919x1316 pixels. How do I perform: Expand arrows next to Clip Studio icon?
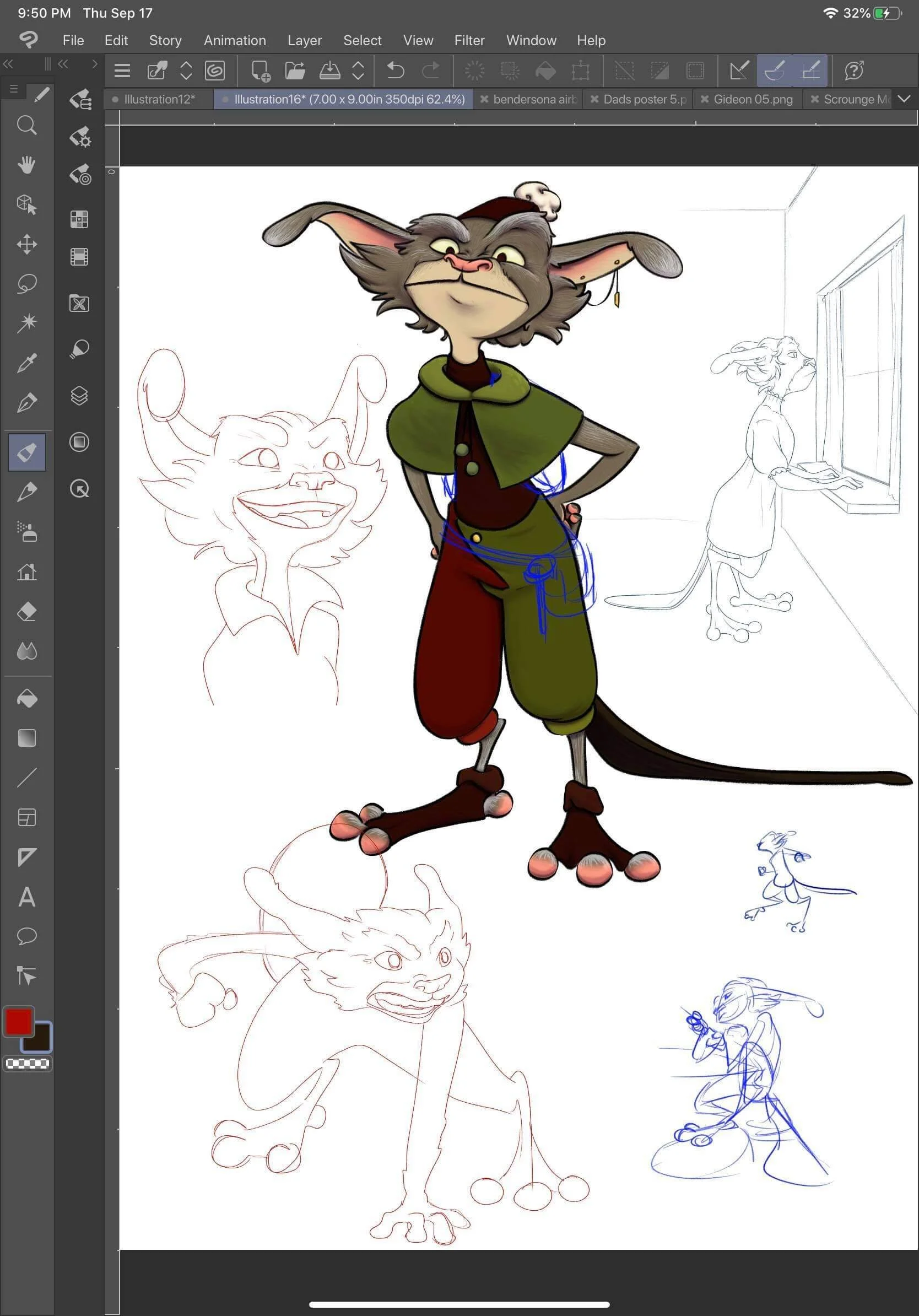(x=186, y=71)
